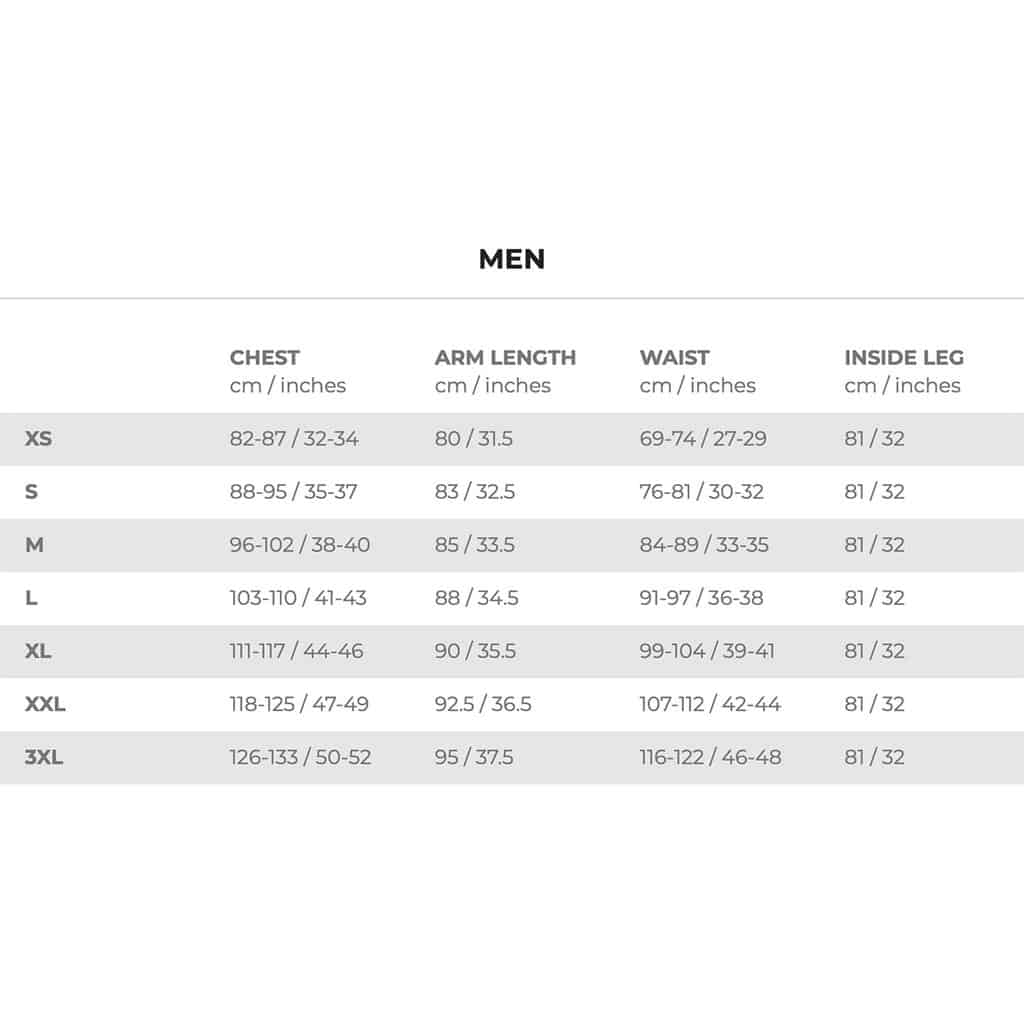Click the WAIST column header
The image size is (1024, 1024).
tap(675, 357)
